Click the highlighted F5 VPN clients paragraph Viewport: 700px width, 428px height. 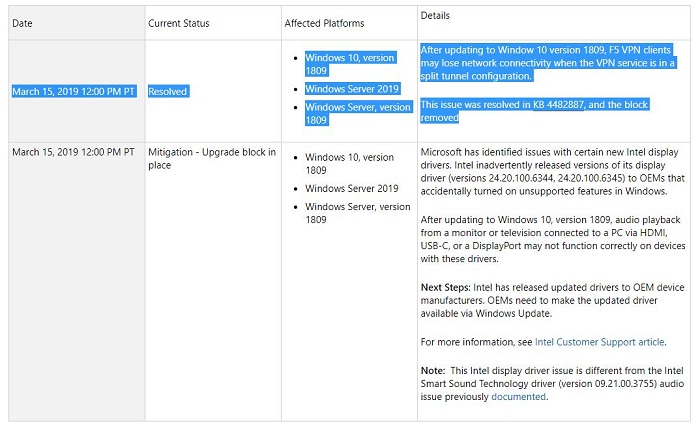point(547,62)
